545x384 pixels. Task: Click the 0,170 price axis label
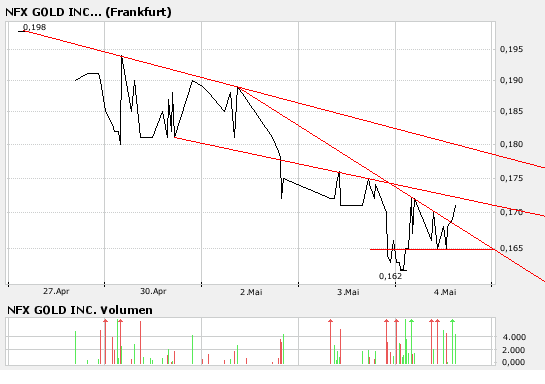coord(511,212)
